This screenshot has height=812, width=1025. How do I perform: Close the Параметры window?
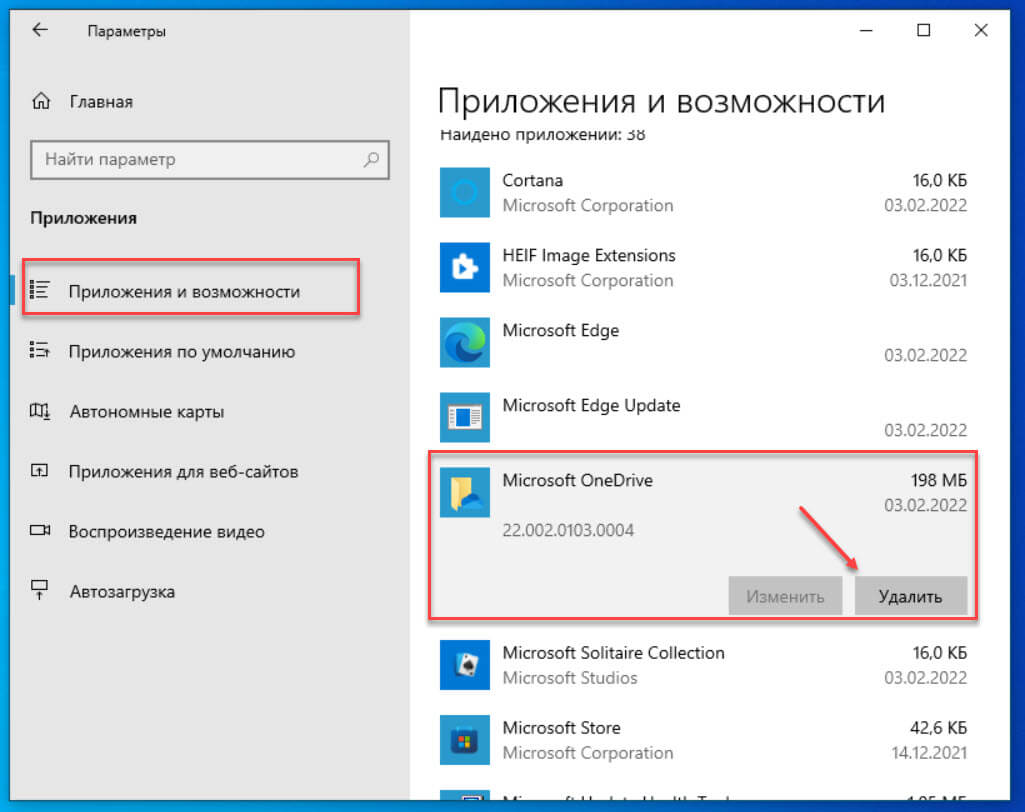[981, 30]
